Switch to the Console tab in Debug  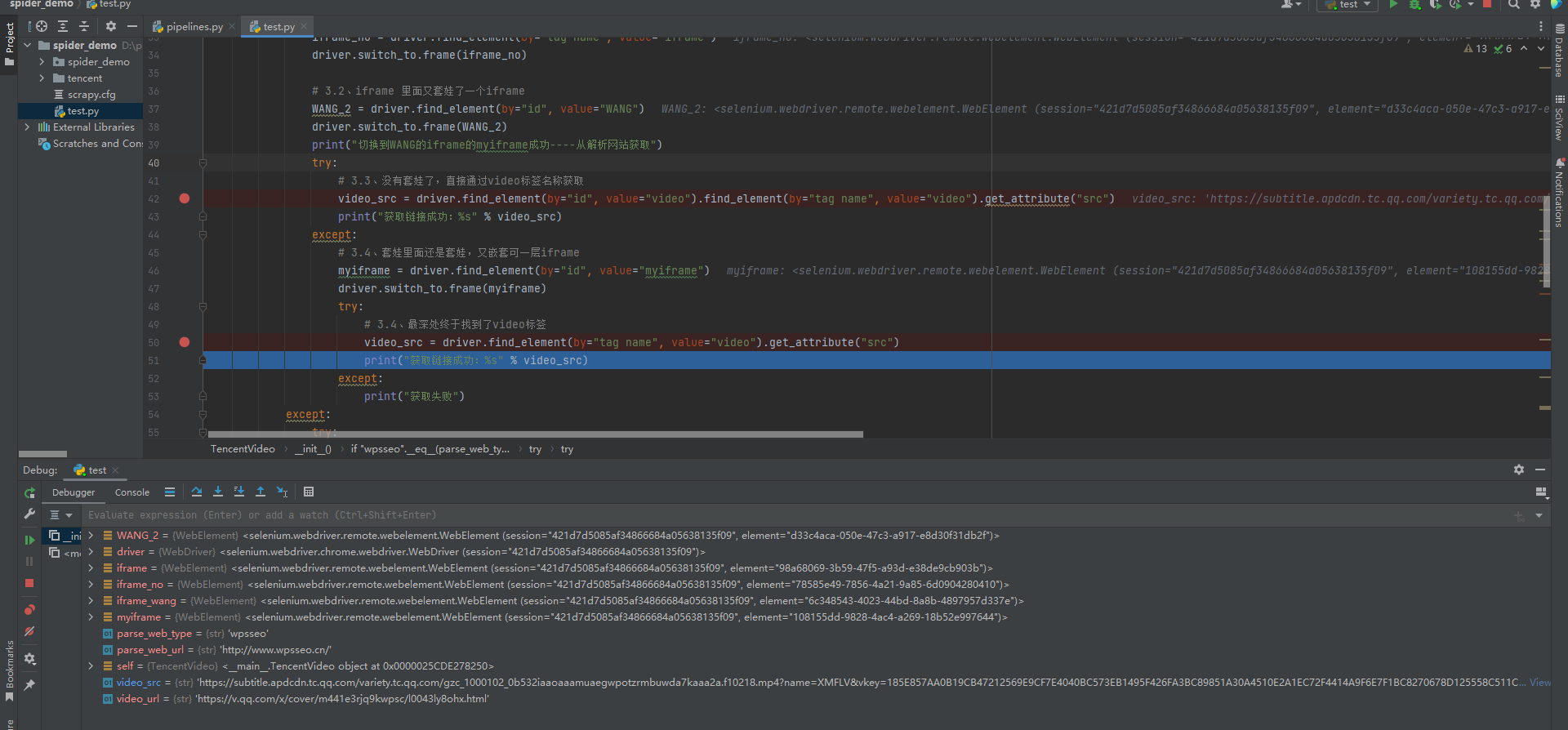point(132,492)
